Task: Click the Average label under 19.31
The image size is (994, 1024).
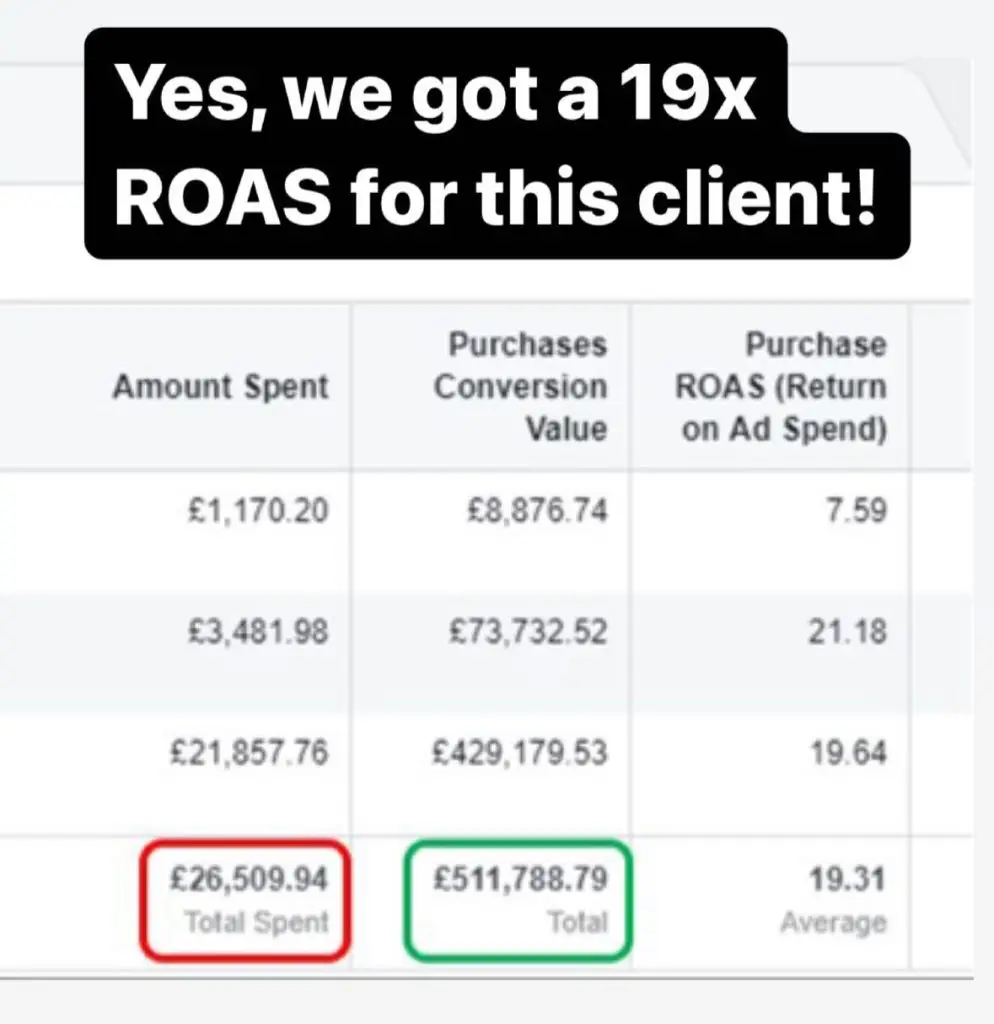Action: [834, 922]
